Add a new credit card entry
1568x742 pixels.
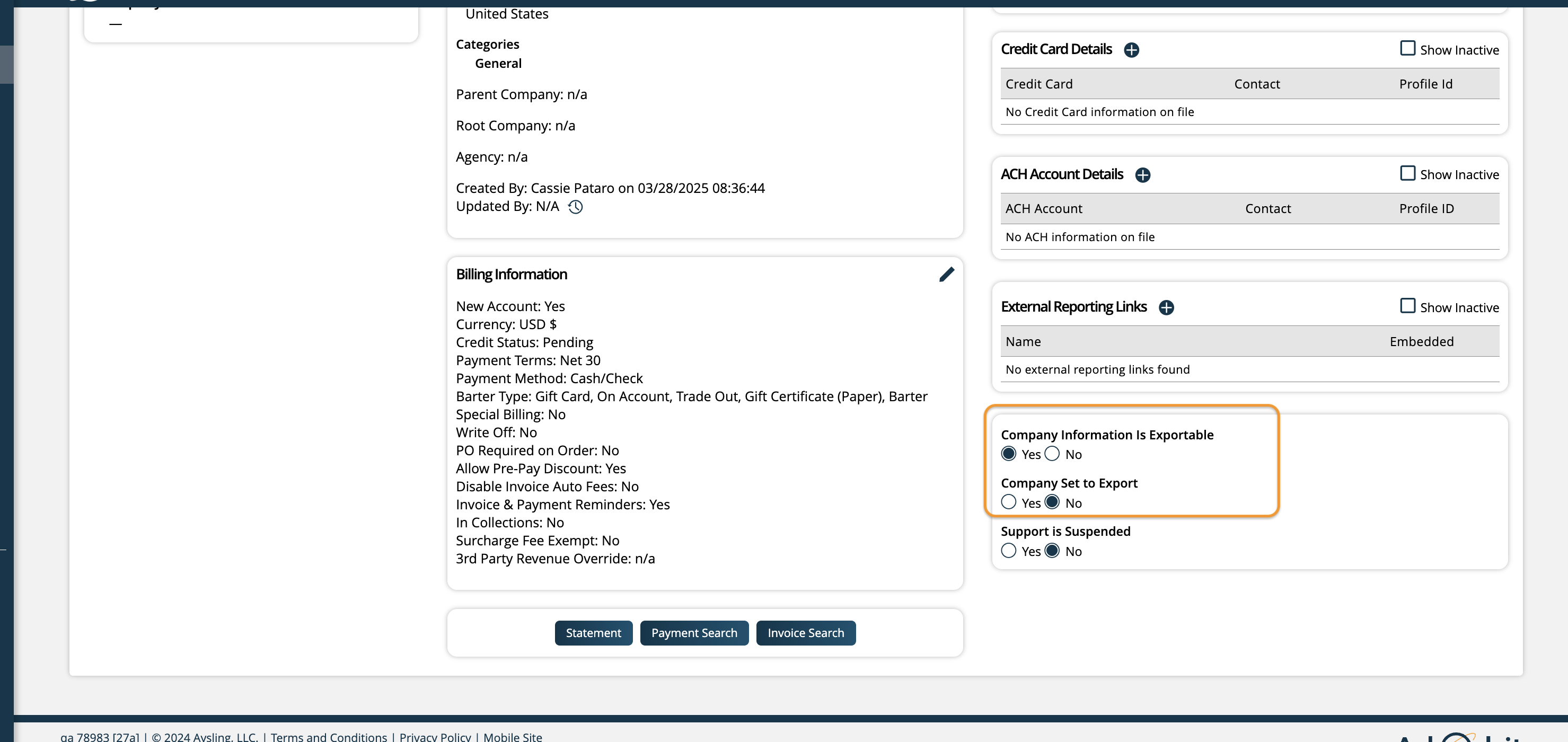click(x=1131, y=50)
